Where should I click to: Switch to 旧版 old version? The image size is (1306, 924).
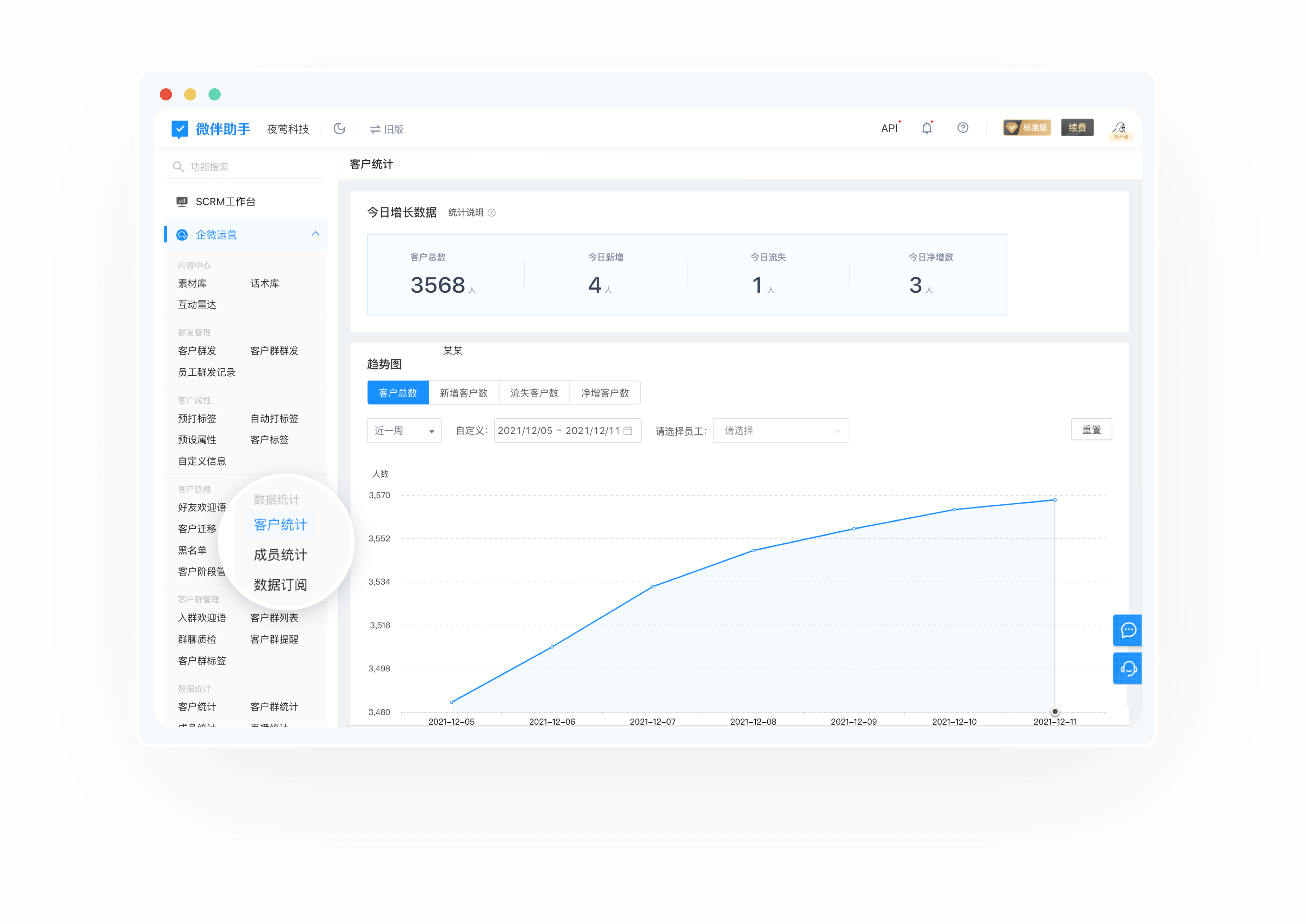point(387,129)
